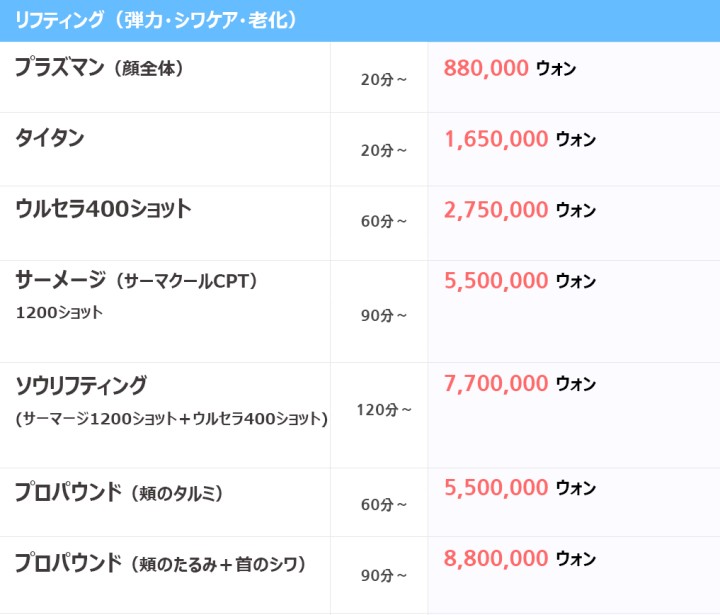Screen dimensions: 720x615
Task: Click the 5,500,000 ウォン price for プロパウンド
Action: click(x=520, y=487)
